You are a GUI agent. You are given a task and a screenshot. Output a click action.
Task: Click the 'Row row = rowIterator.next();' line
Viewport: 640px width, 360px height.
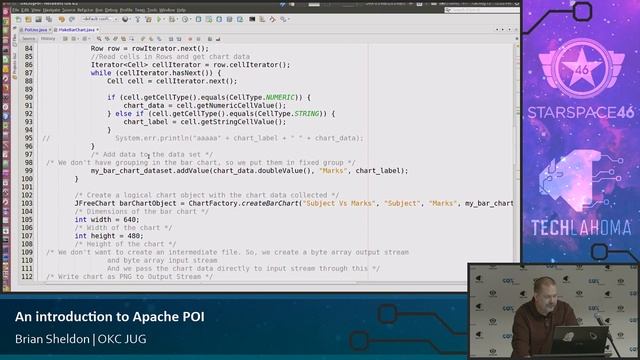149,49
